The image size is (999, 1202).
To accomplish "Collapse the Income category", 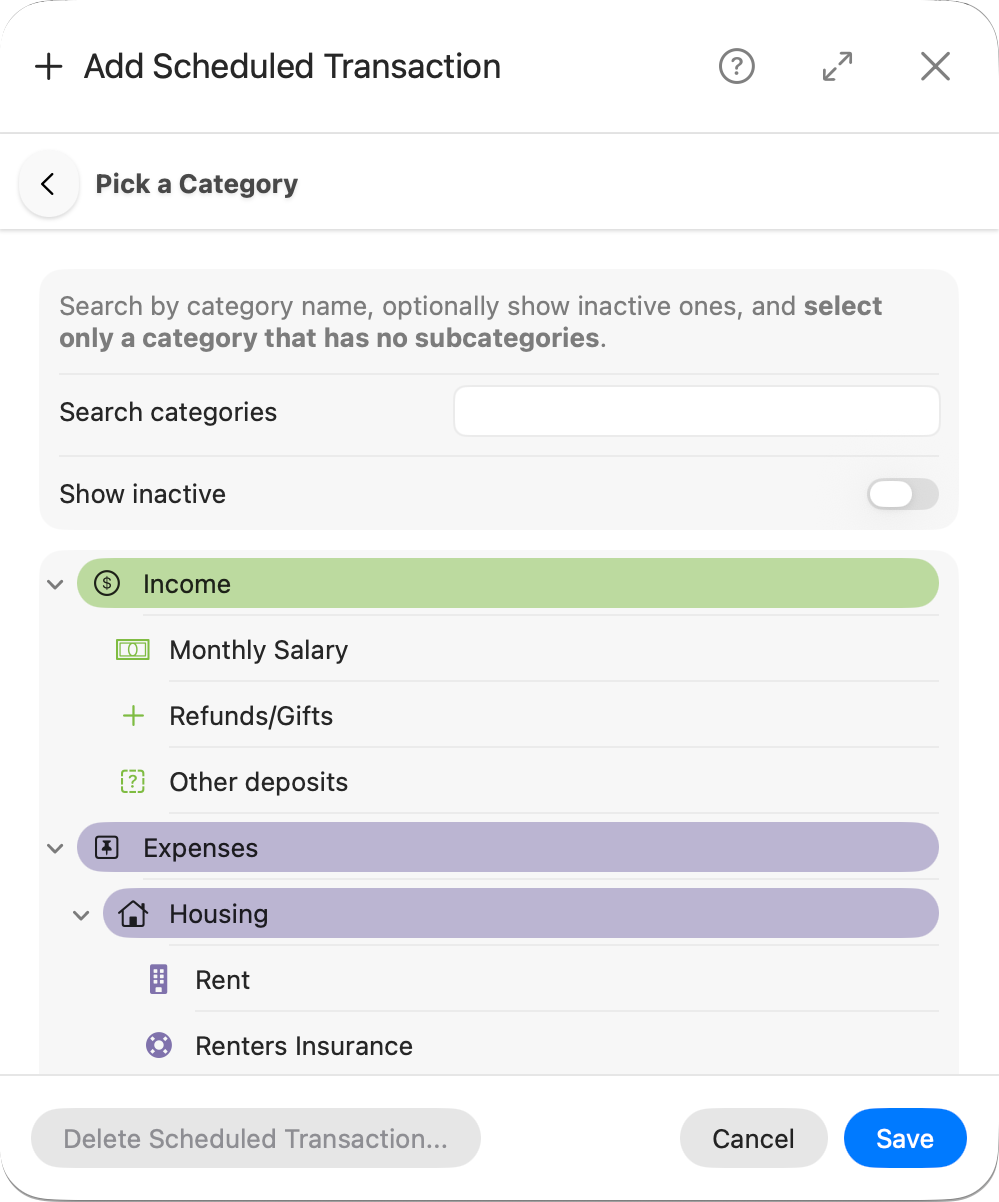I will [x=55, y=583].
